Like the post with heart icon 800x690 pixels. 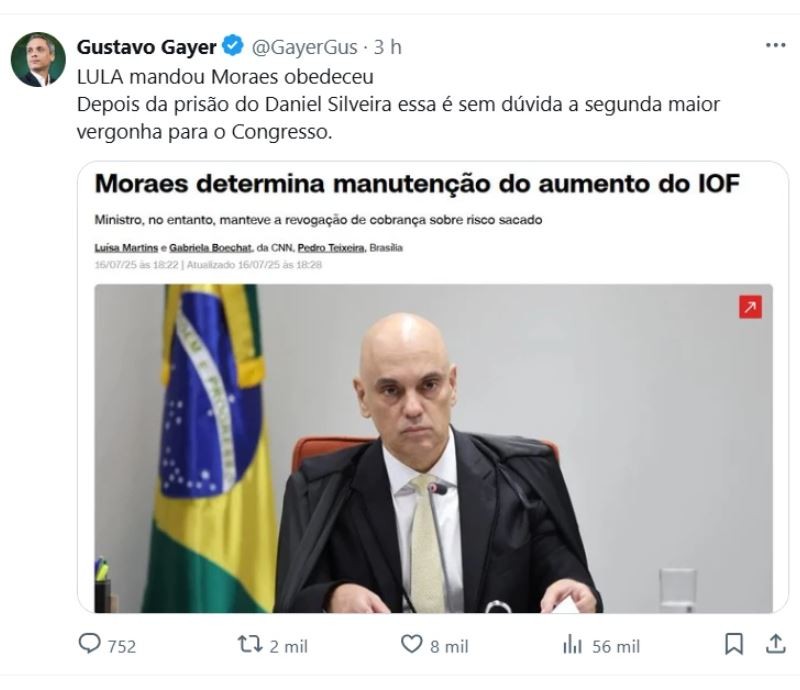[x=411, y=644]
